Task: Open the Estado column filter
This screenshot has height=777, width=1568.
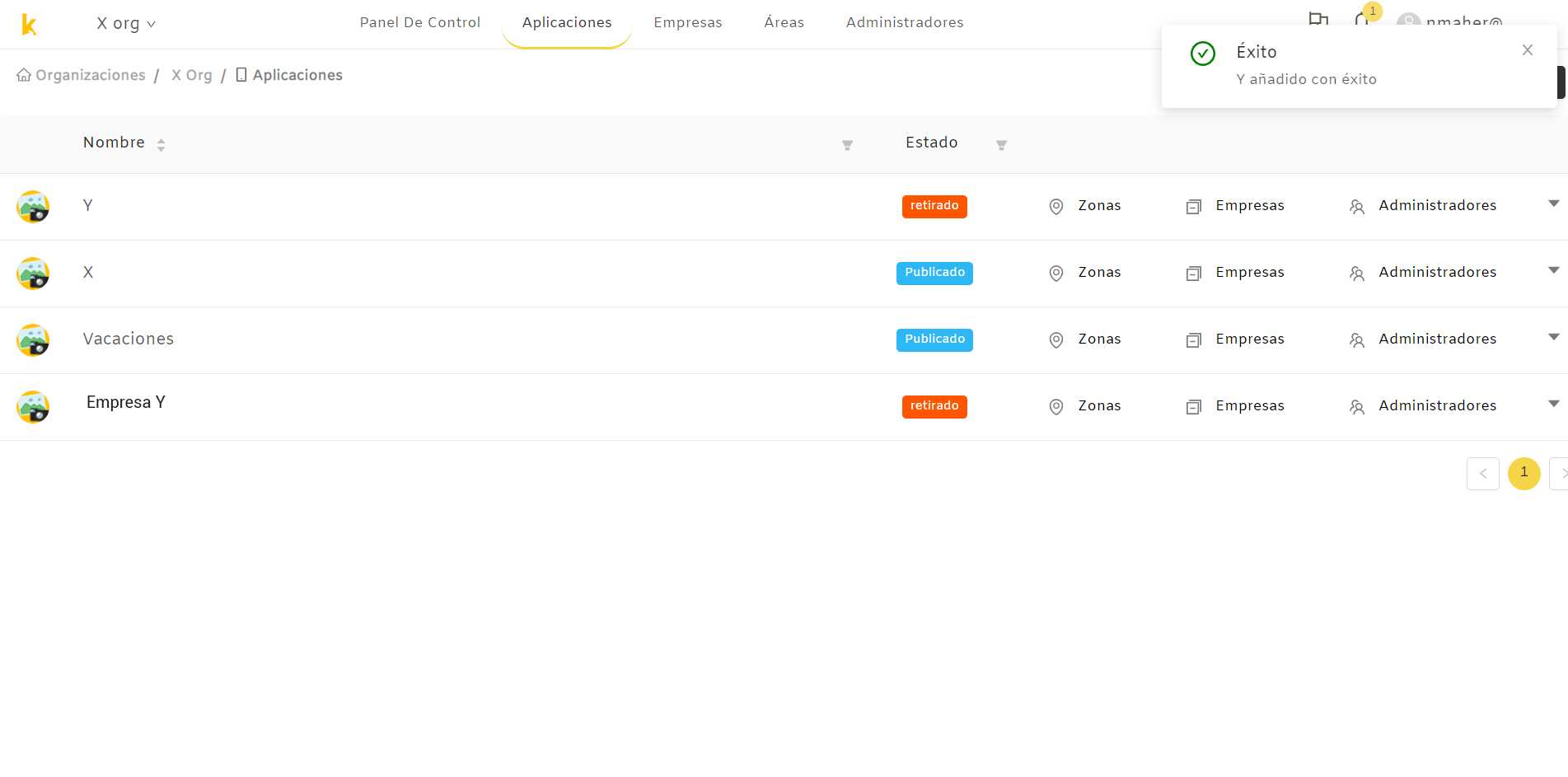Action: (x=1001, y=145)
